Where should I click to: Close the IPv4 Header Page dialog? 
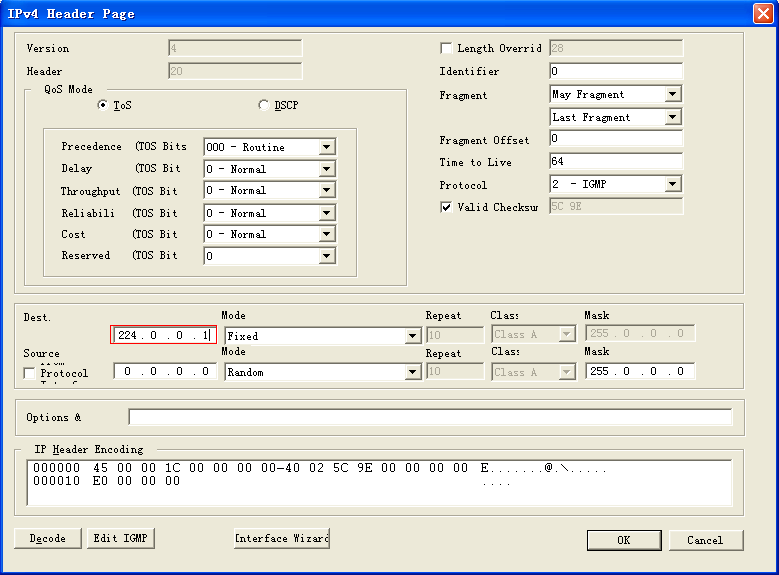pos(762,13)
